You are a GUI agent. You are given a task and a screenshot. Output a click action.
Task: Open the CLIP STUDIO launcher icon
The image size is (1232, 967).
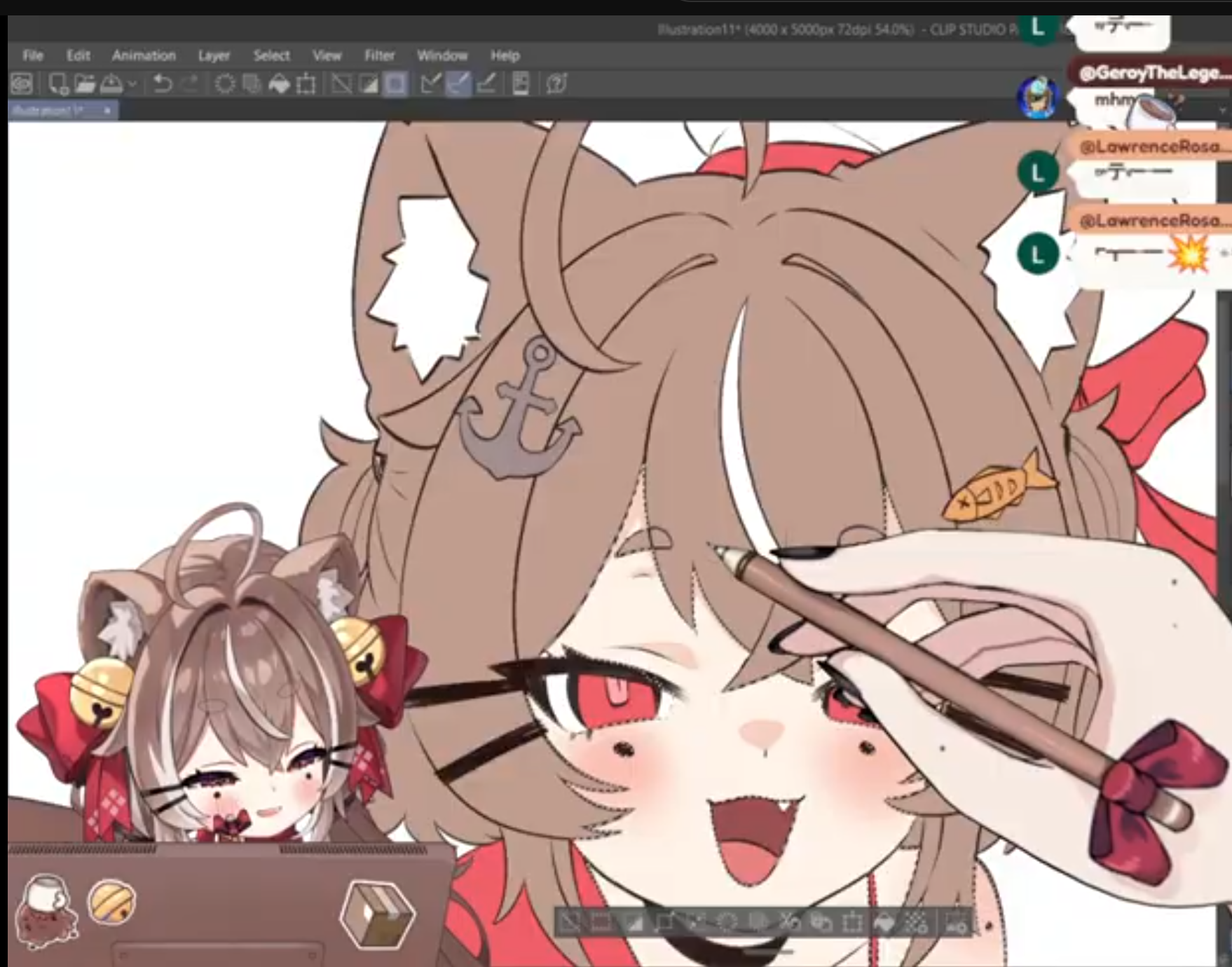pyautogui.click(x=22, y=85)
